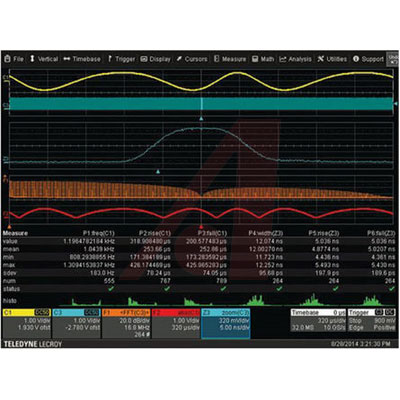Open the Support menu

[368, 59]
